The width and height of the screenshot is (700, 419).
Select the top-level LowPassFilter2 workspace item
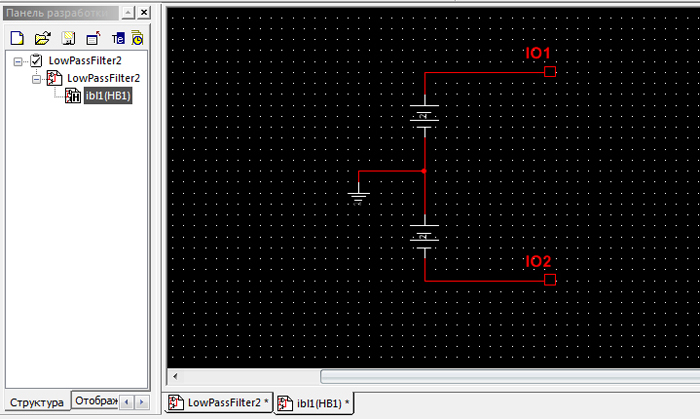tap(85, 61)
